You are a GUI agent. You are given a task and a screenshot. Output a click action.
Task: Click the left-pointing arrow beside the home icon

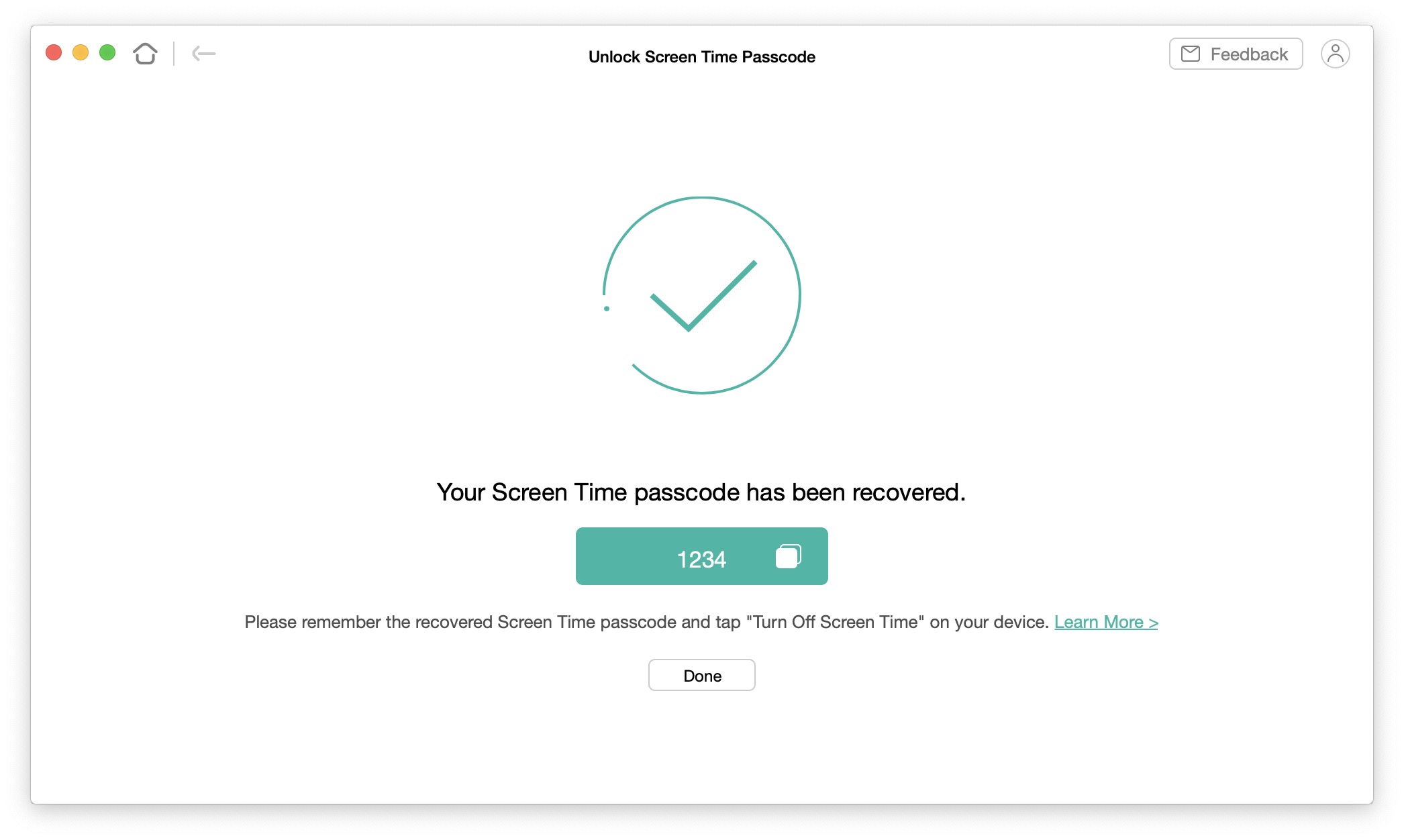(203, 53)
